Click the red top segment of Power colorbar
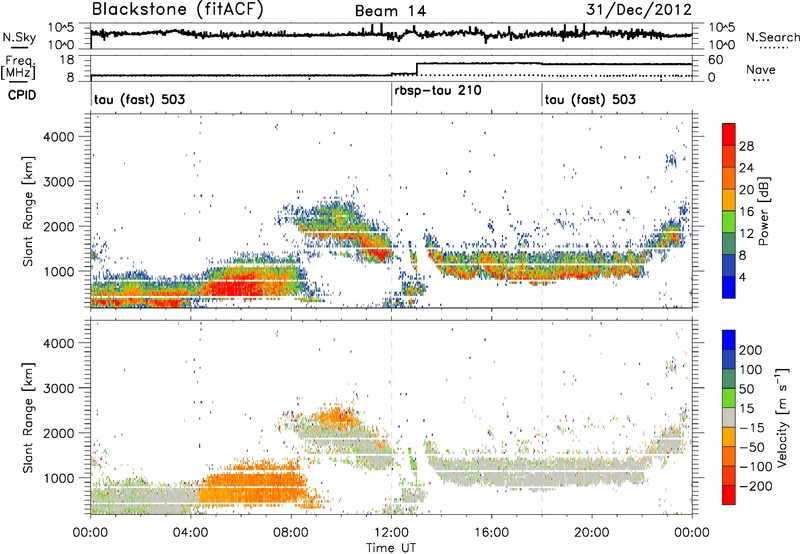The height and width of the screenshot is (554, 800). pyautogui.click(x=729, y=134)
